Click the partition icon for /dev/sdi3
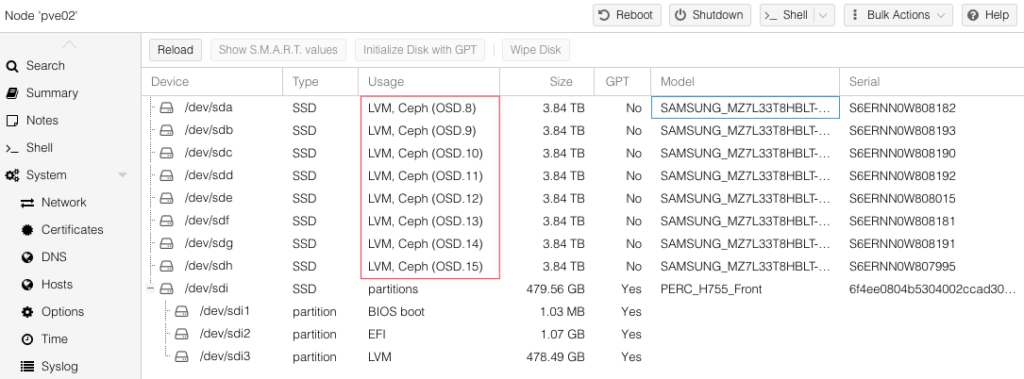The image size is (1024, 379). 182,357
